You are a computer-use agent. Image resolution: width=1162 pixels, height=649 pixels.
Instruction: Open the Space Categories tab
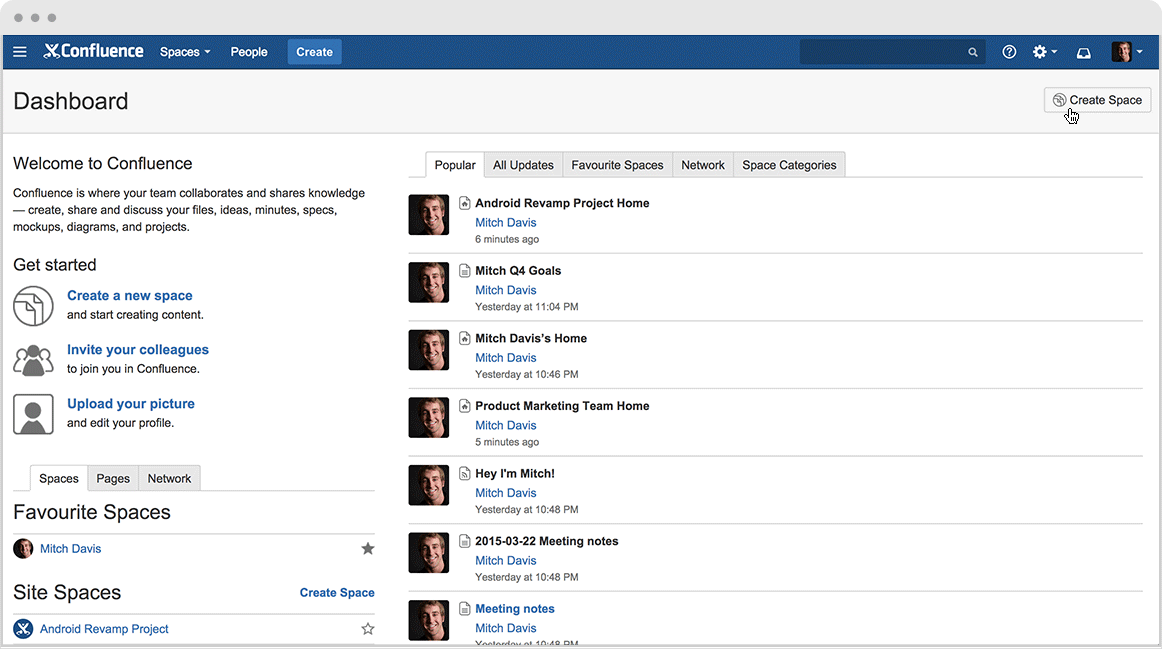[x=789, y=165]
